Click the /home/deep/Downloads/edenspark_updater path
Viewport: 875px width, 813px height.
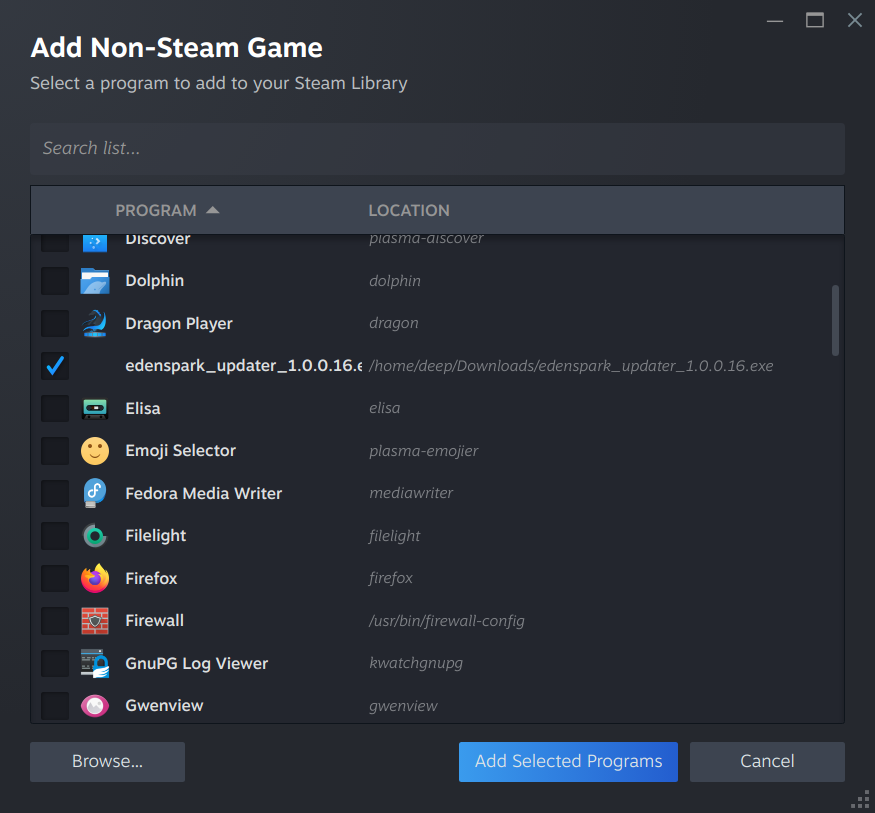tap(571, 366)
